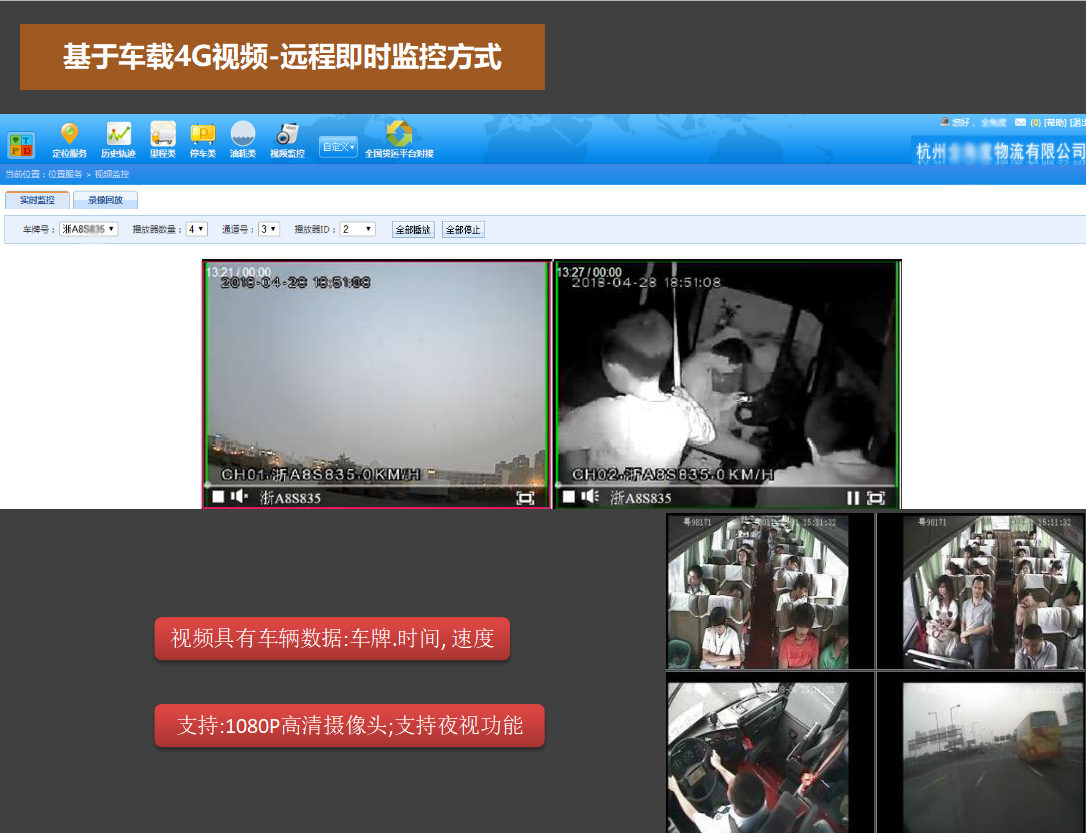Make the left CH01 video fullscreen

pyautogui.click(x=525, y=498)
